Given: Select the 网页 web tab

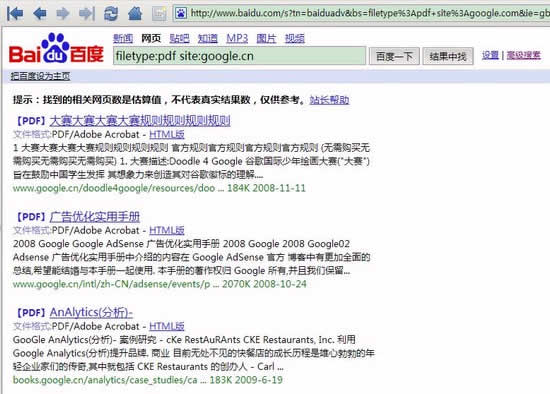Looking at the screenshot, I should click(x=151, y=38).
